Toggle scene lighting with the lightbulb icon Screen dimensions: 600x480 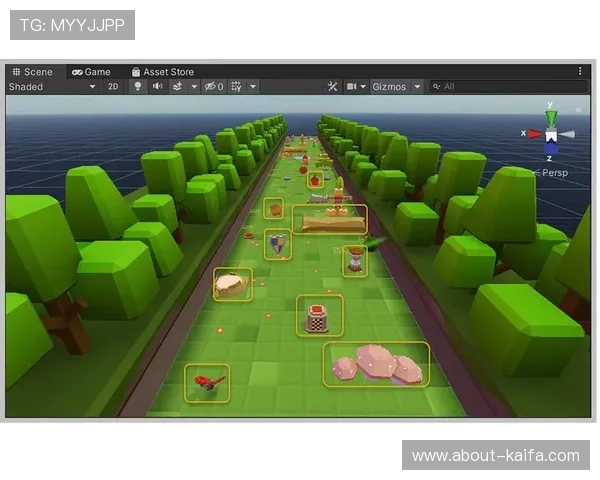[138, 87]
